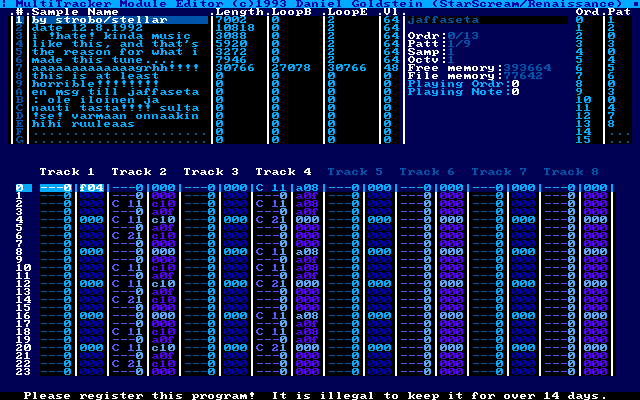
Task: Select the Track 2 header
Action: click(139, 172)
